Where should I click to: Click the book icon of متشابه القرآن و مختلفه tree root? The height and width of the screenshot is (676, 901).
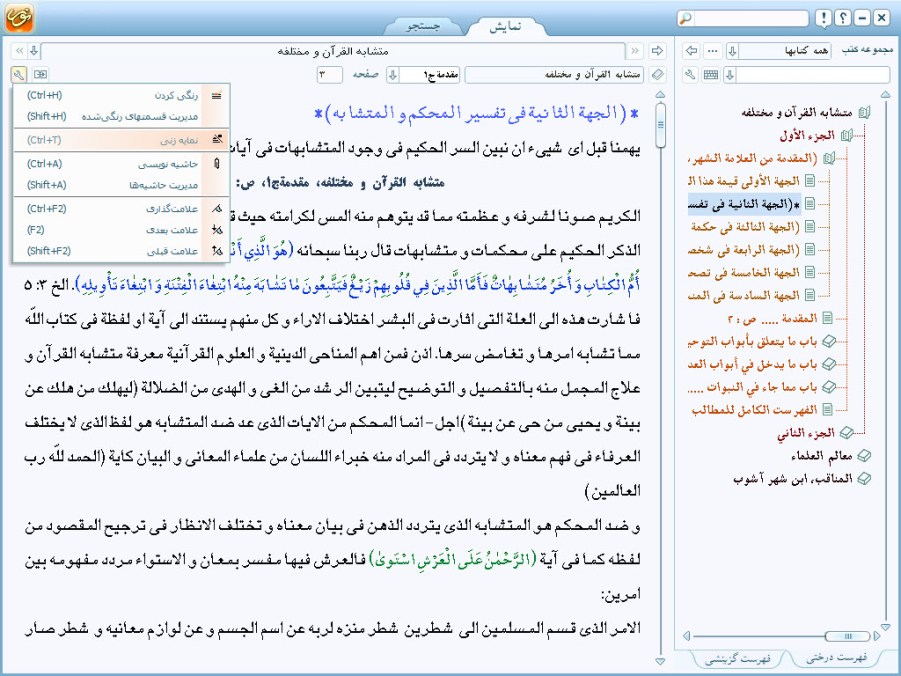click(864, 113)
